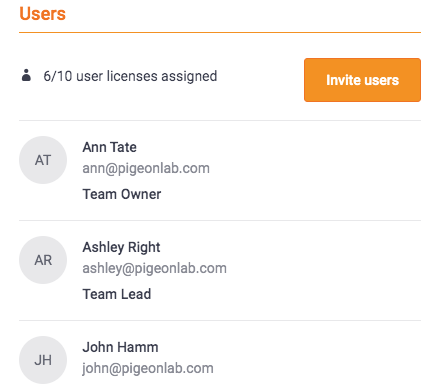Click the email ann@pigeonlab.com
The height and width of the screenshot is (386, 435).
click(146, 169)
